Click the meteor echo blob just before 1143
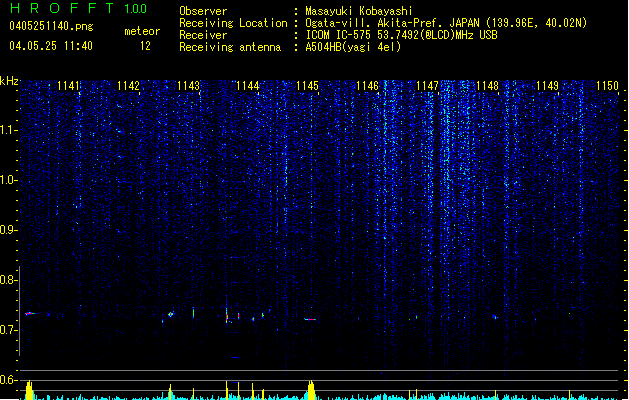Image resolution: width=629 pixels, height=400 pixels. (171, 314)
